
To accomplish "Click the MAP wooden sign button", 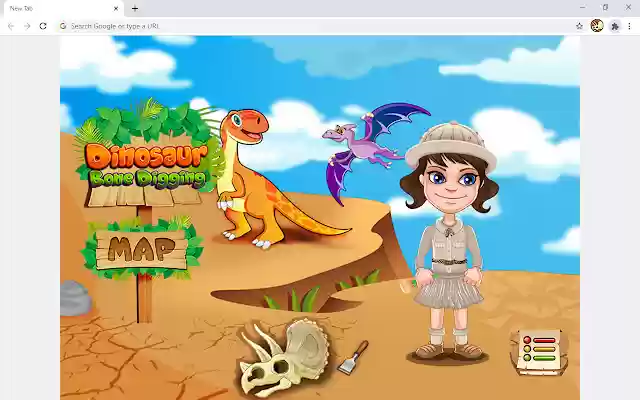I will point(142,249).
